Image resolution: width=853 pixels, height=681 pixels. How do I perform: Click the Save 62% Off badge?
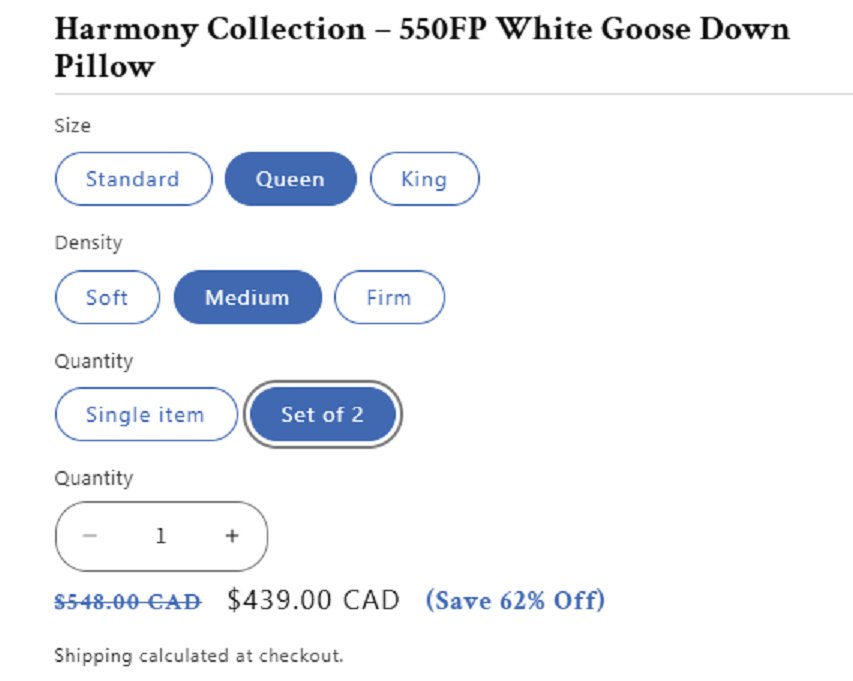coord(515,601)
